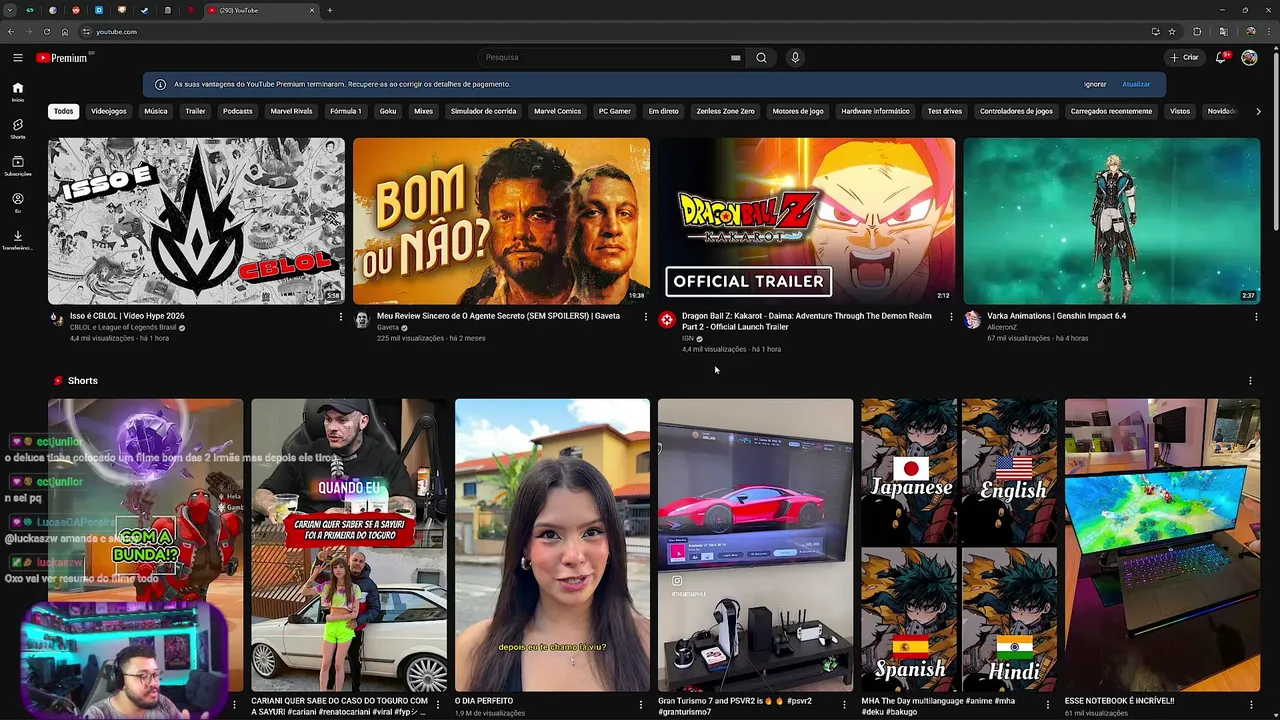Open options for Varka Animations video

pyautogui.click(x=1256, y=317)
